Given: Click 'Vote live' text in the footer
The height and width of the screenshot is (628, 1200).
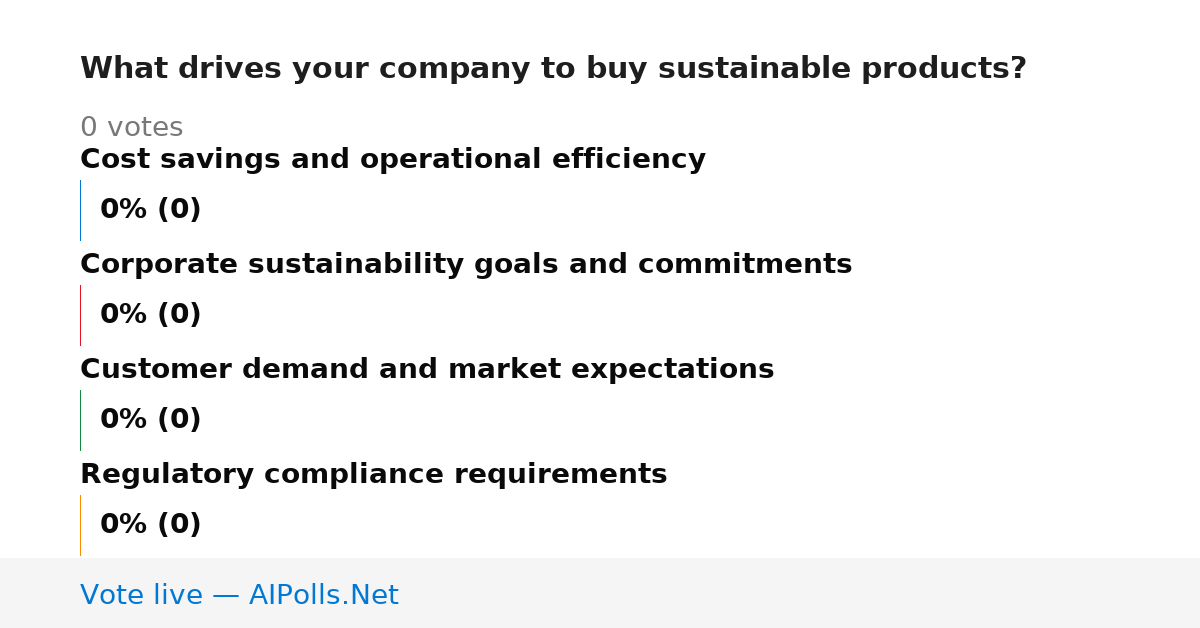Looking at the screenshot, I should coord(141,596).
